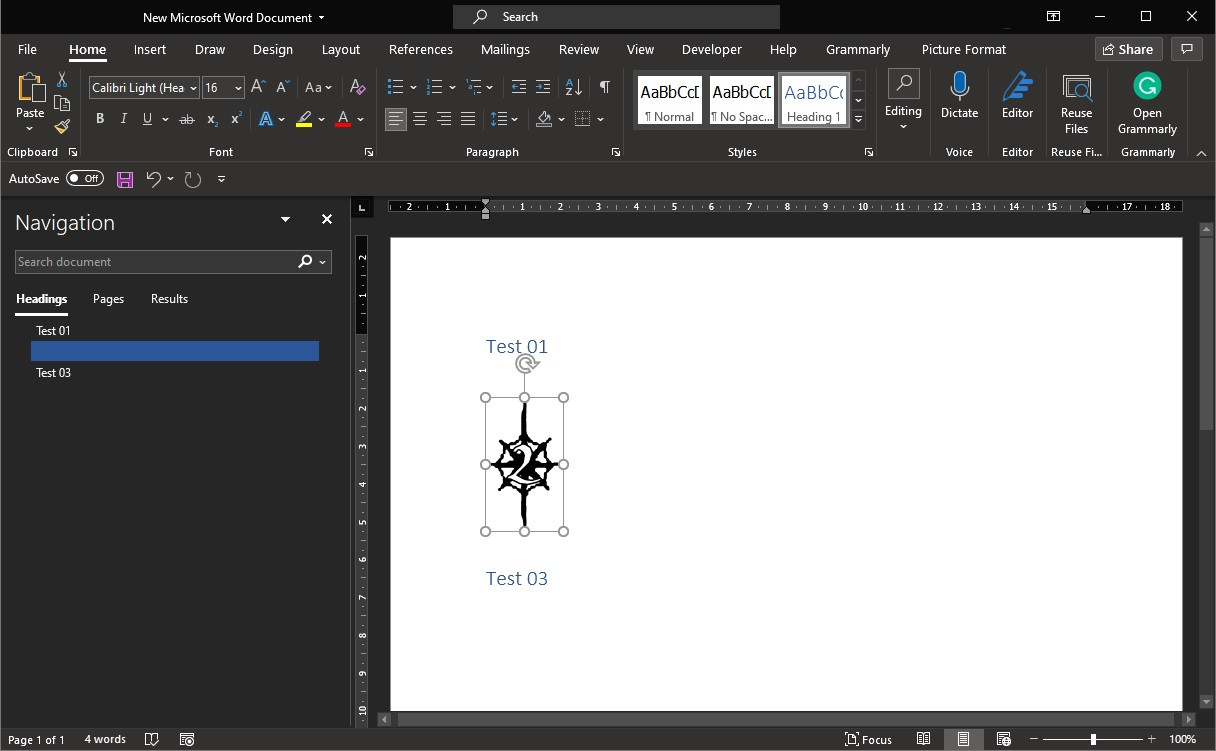This screenshot has width=1216, height=751.
Task: Switch to Pages tab in Navigation
Action: (108, 299)
